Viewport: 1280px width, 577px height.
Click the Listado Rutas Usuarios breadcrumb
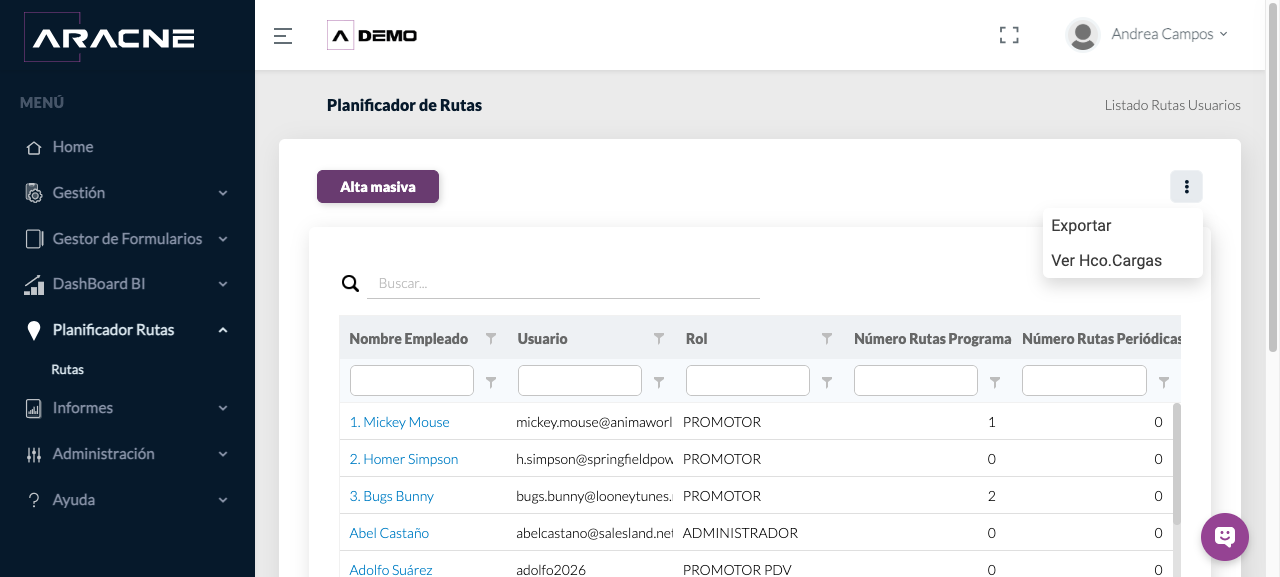(1173, 105)
